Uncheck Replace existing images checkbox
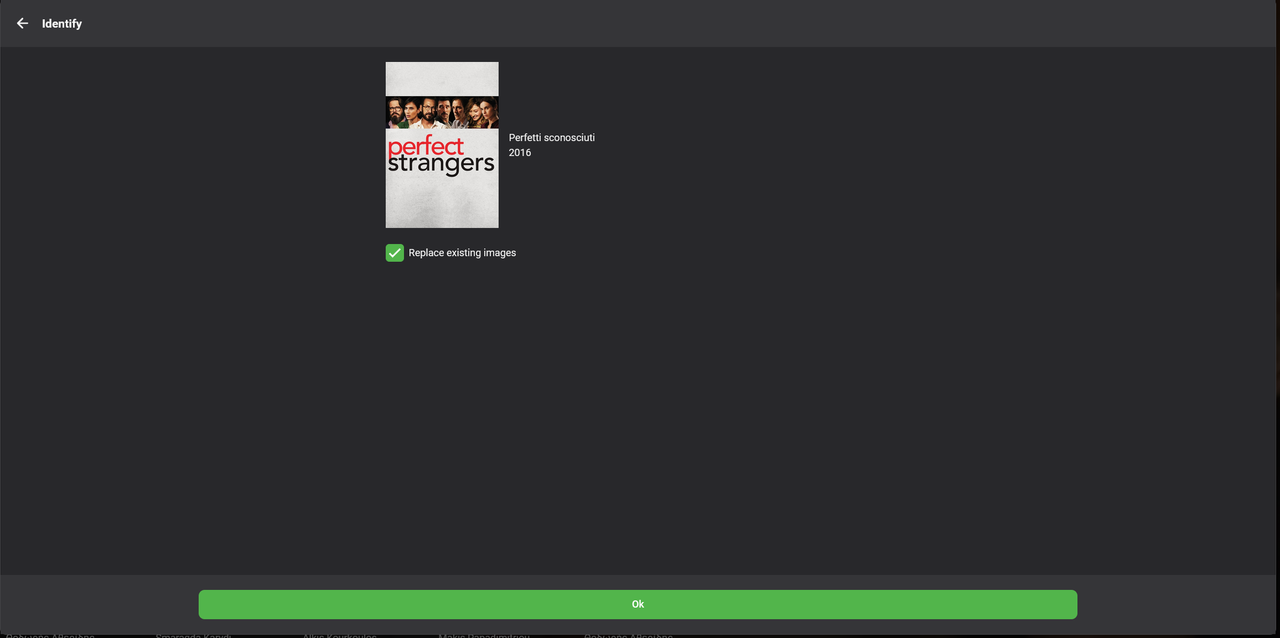 pyautogui.click(x=395, y=253)
